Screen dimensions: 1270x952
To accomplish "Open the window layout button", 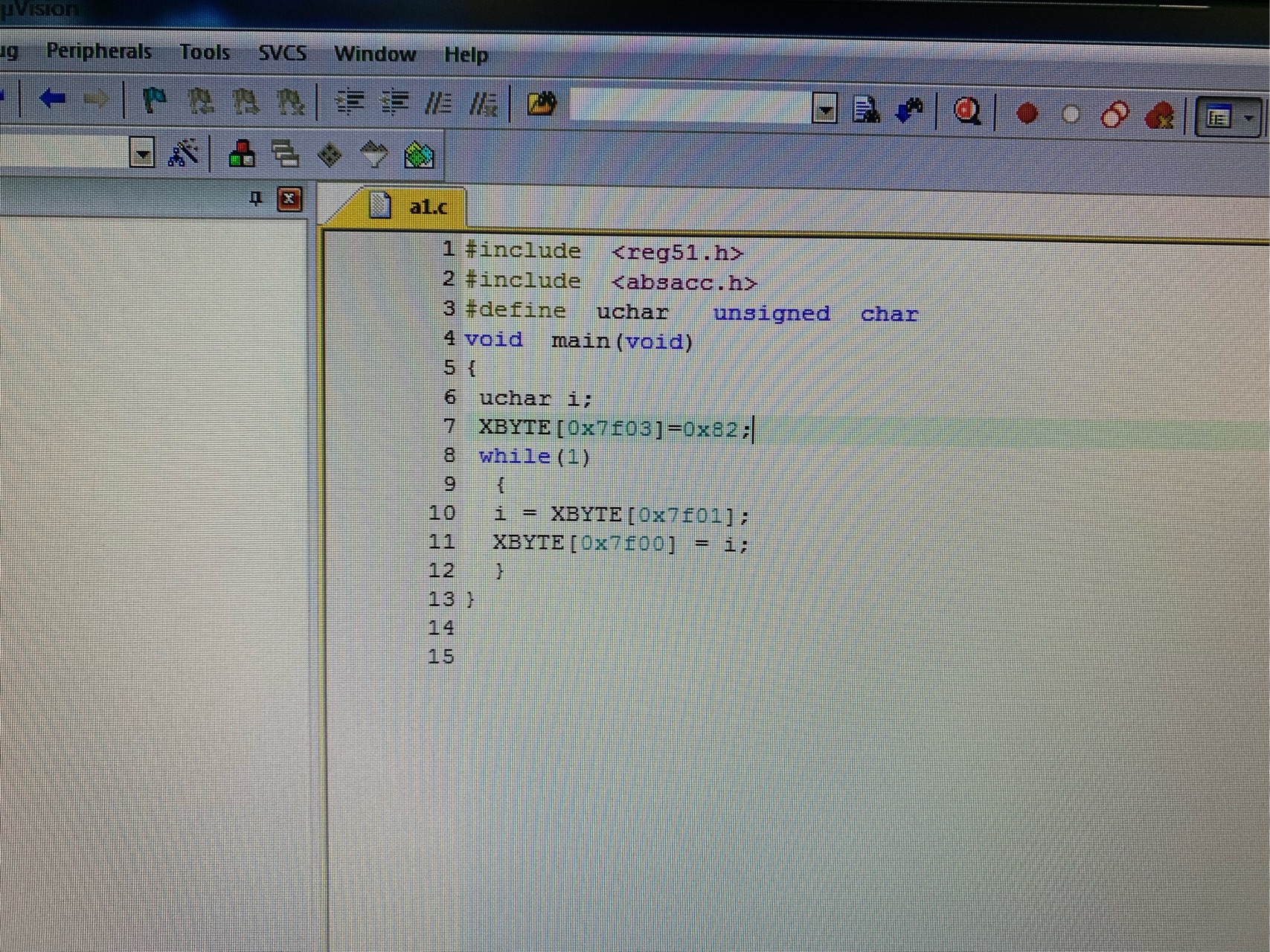I will coord(1218,118).
